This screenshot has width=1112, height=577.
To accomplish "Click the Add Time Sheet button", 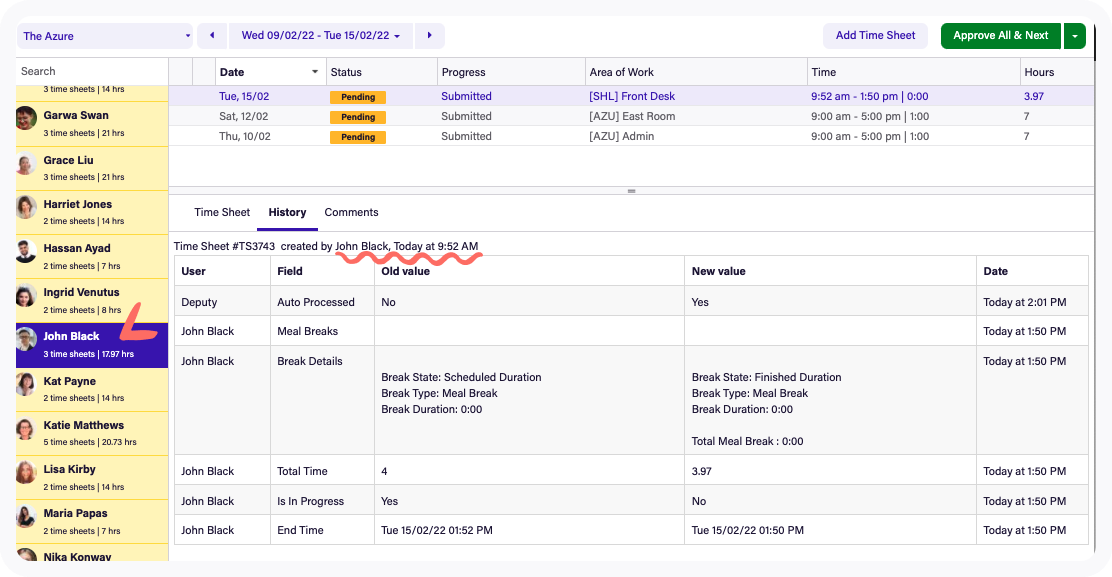I will 875,35.
